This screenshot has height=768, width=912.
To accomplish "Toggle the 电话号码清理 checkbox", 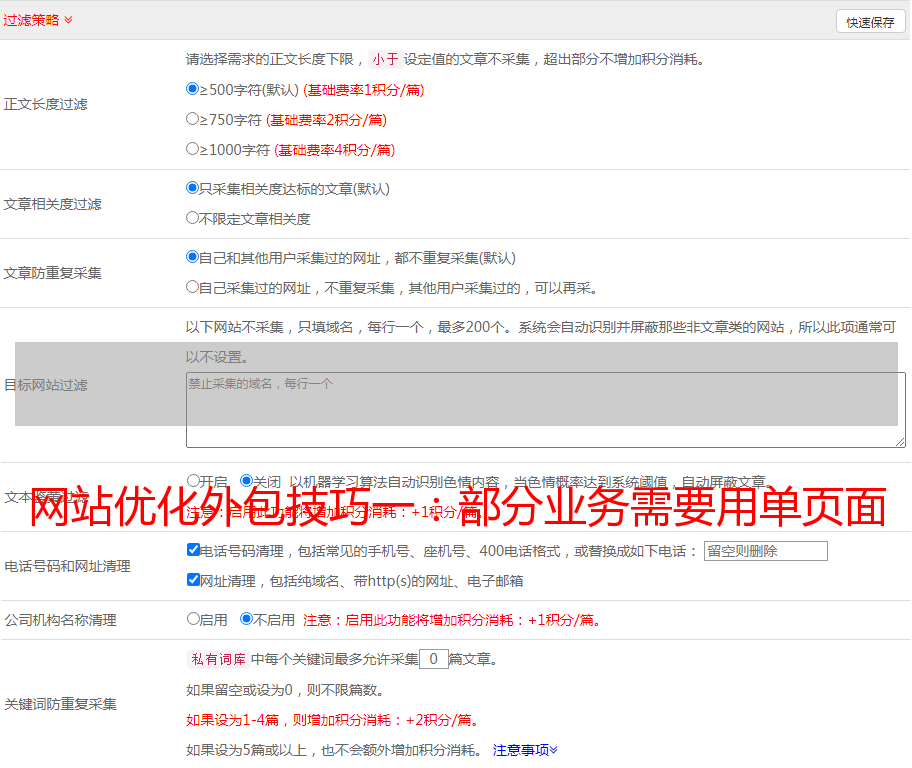I will pyautogui.click(x=194, y=550).
